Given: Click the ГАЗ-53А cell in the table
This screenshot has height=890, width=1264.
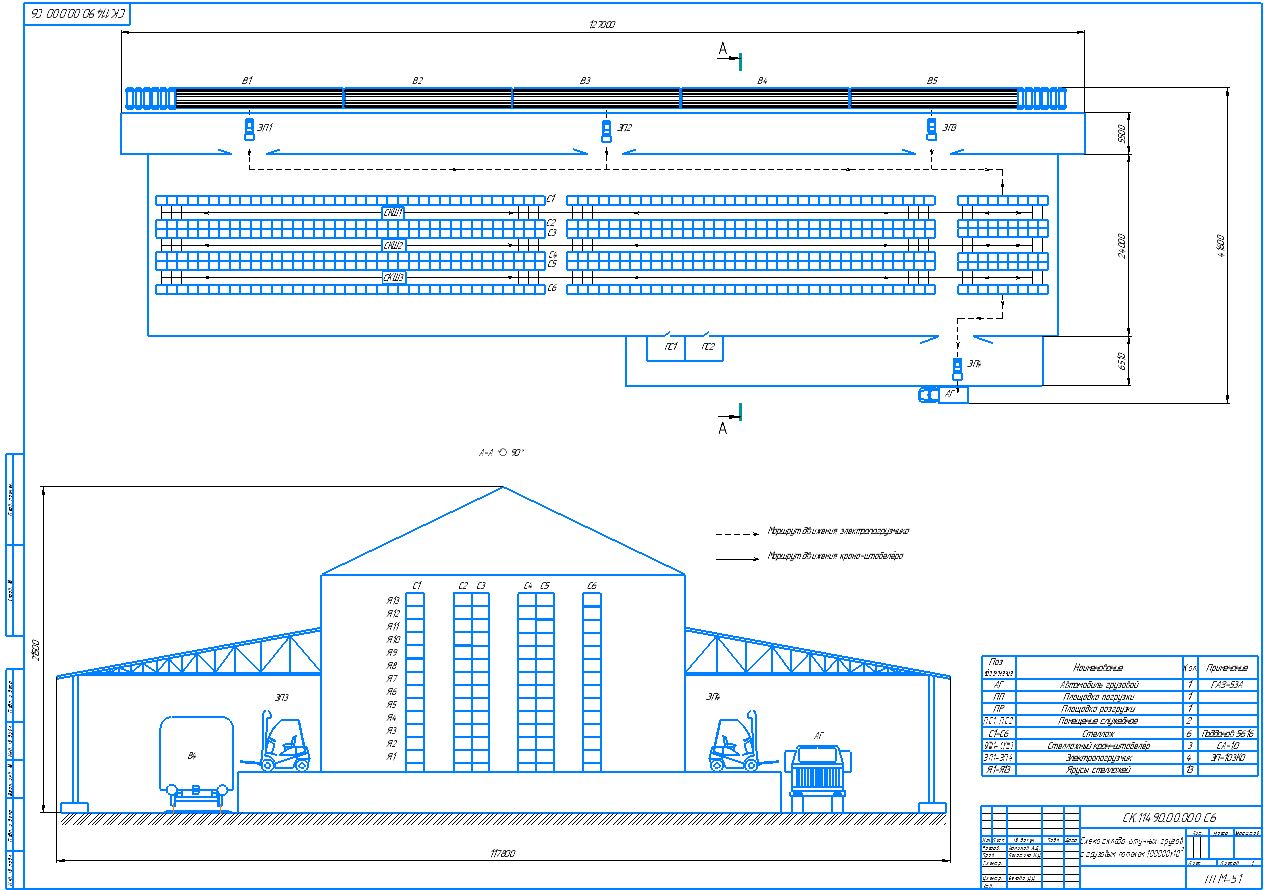Looking at the screenshot, I should pos(1226,685).
